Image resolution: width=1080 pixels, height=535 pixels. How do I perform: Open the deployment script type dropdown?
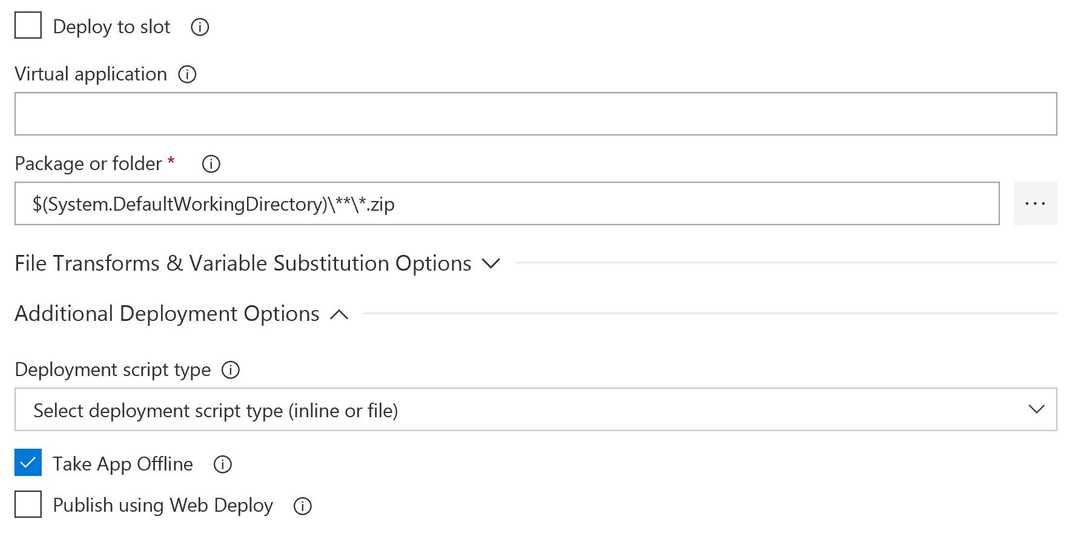click(535, 410)
